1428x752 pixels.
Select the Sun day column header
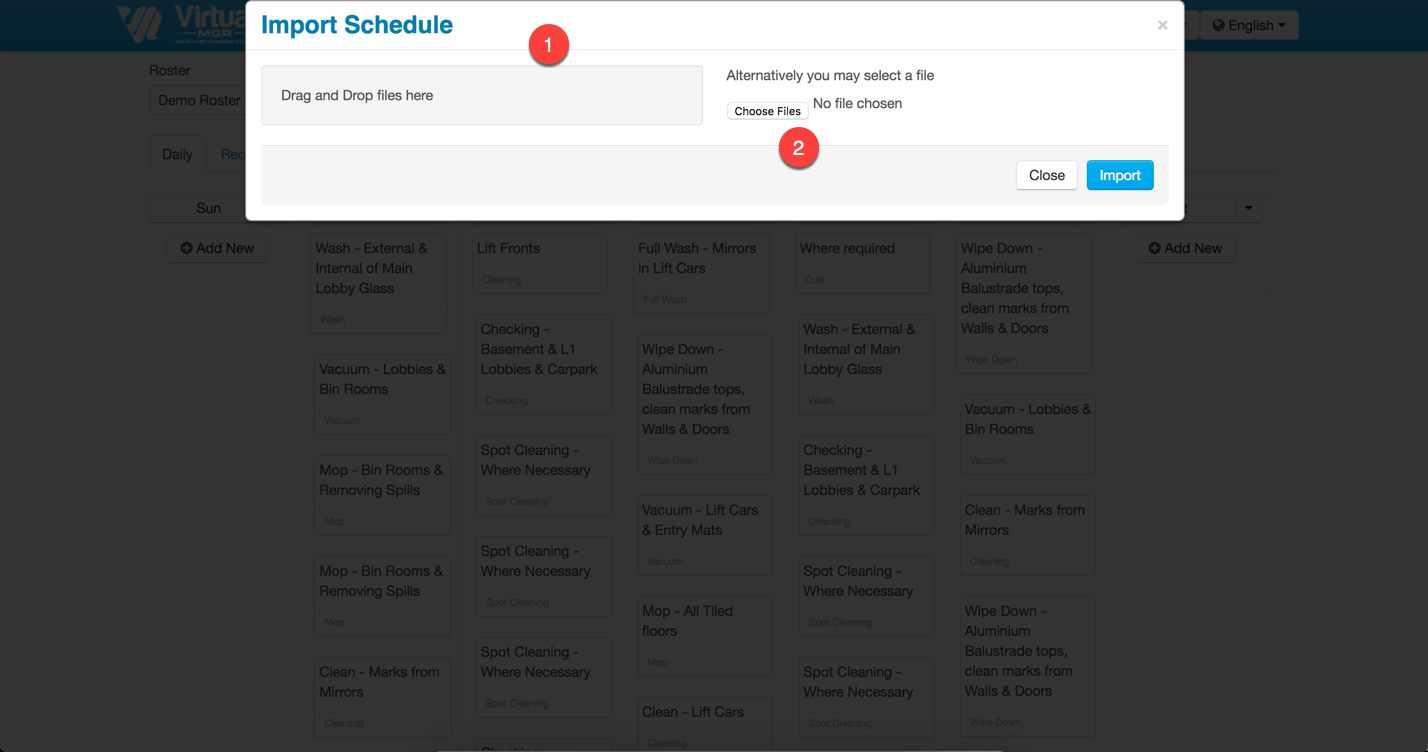pos(208,208)
